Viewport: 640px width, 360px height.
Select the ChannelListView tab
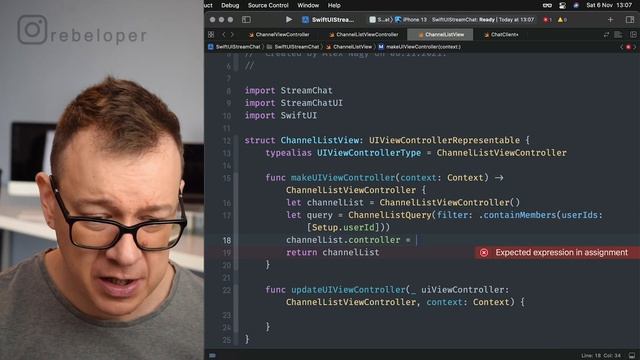(x=441, y=35)
